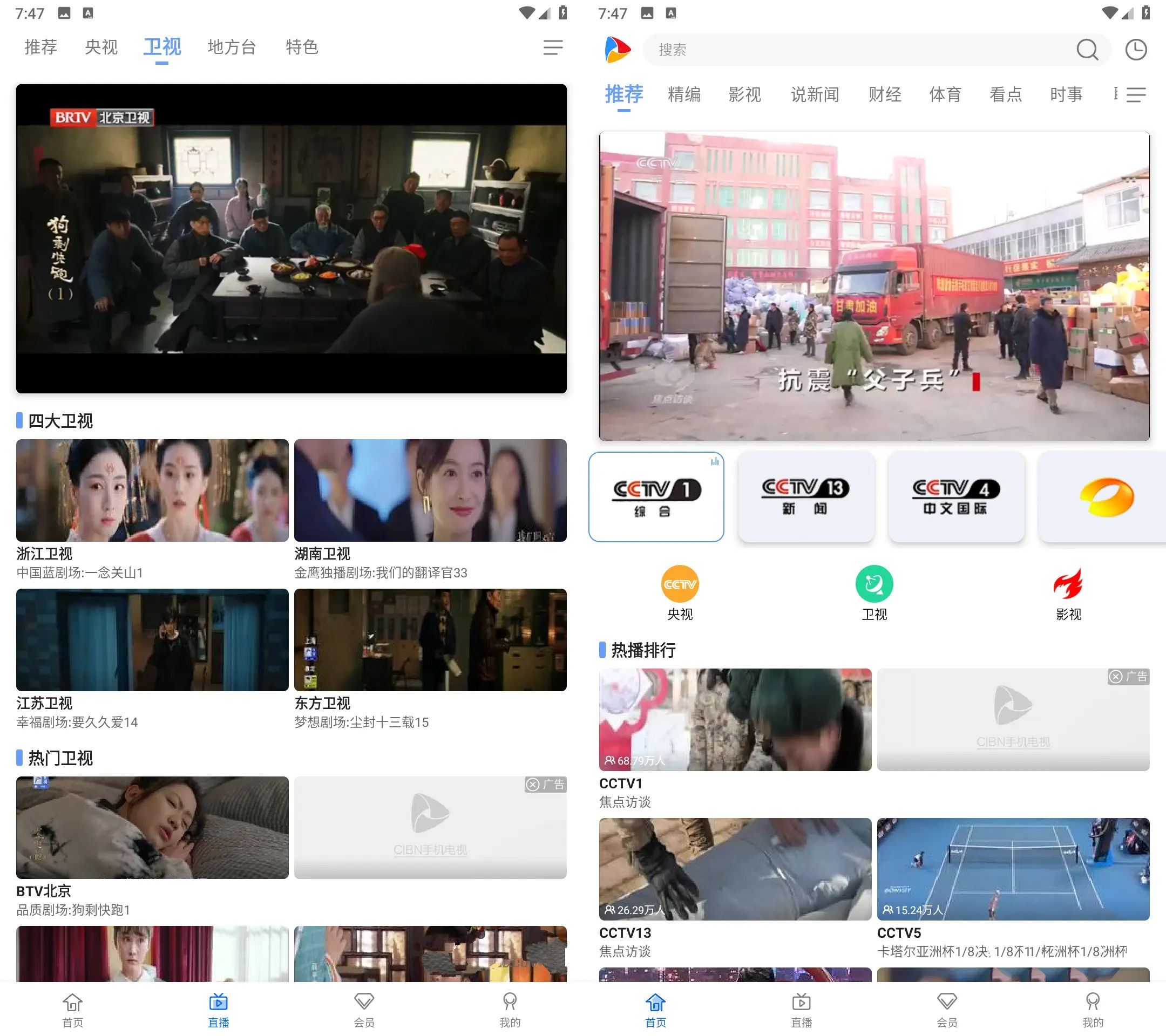Select the 财经 tab
1166x1036 pixels.
coord(884,94)
